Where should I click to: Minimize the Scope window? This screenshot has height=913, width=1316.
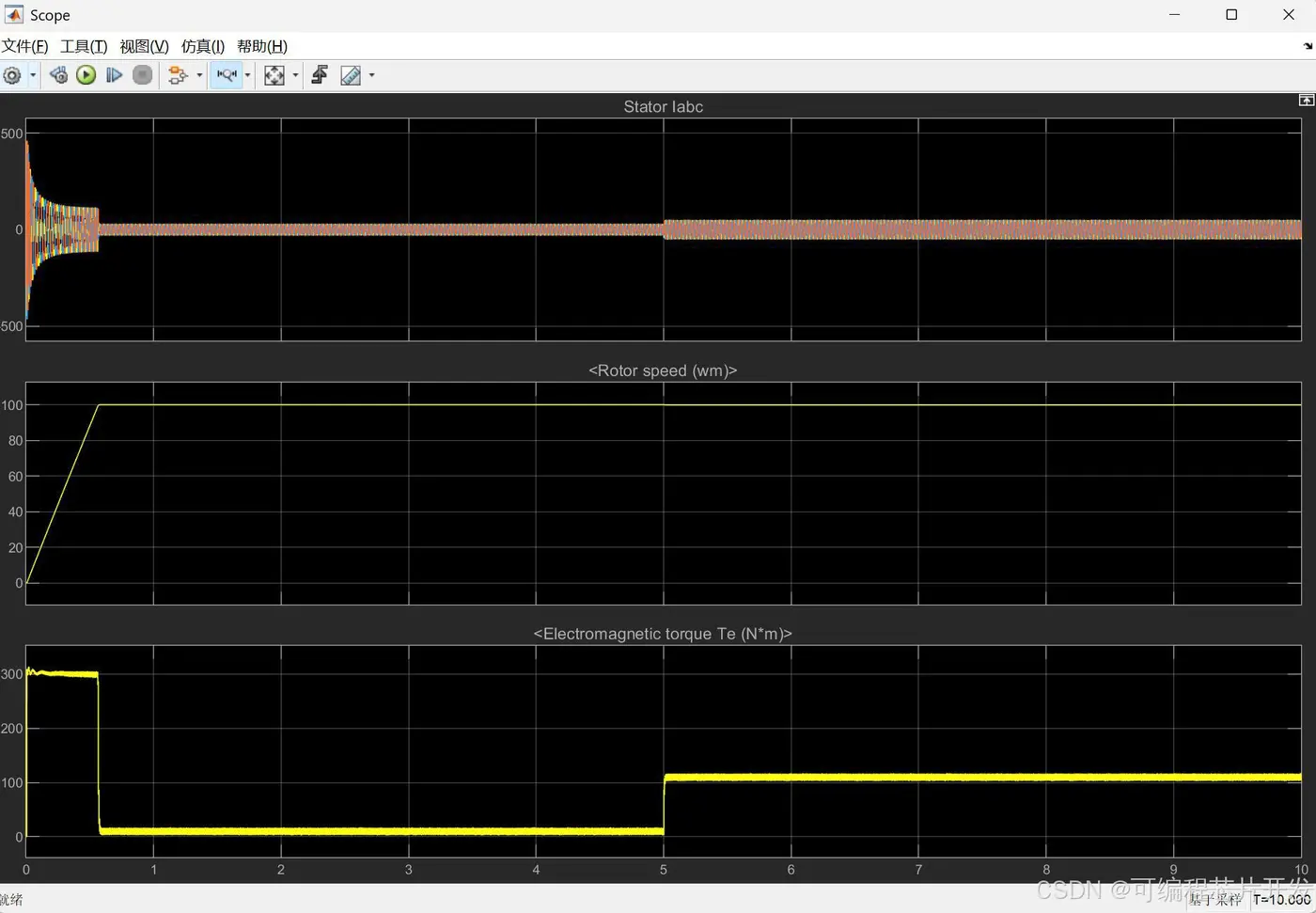(x=1175, y=15)
